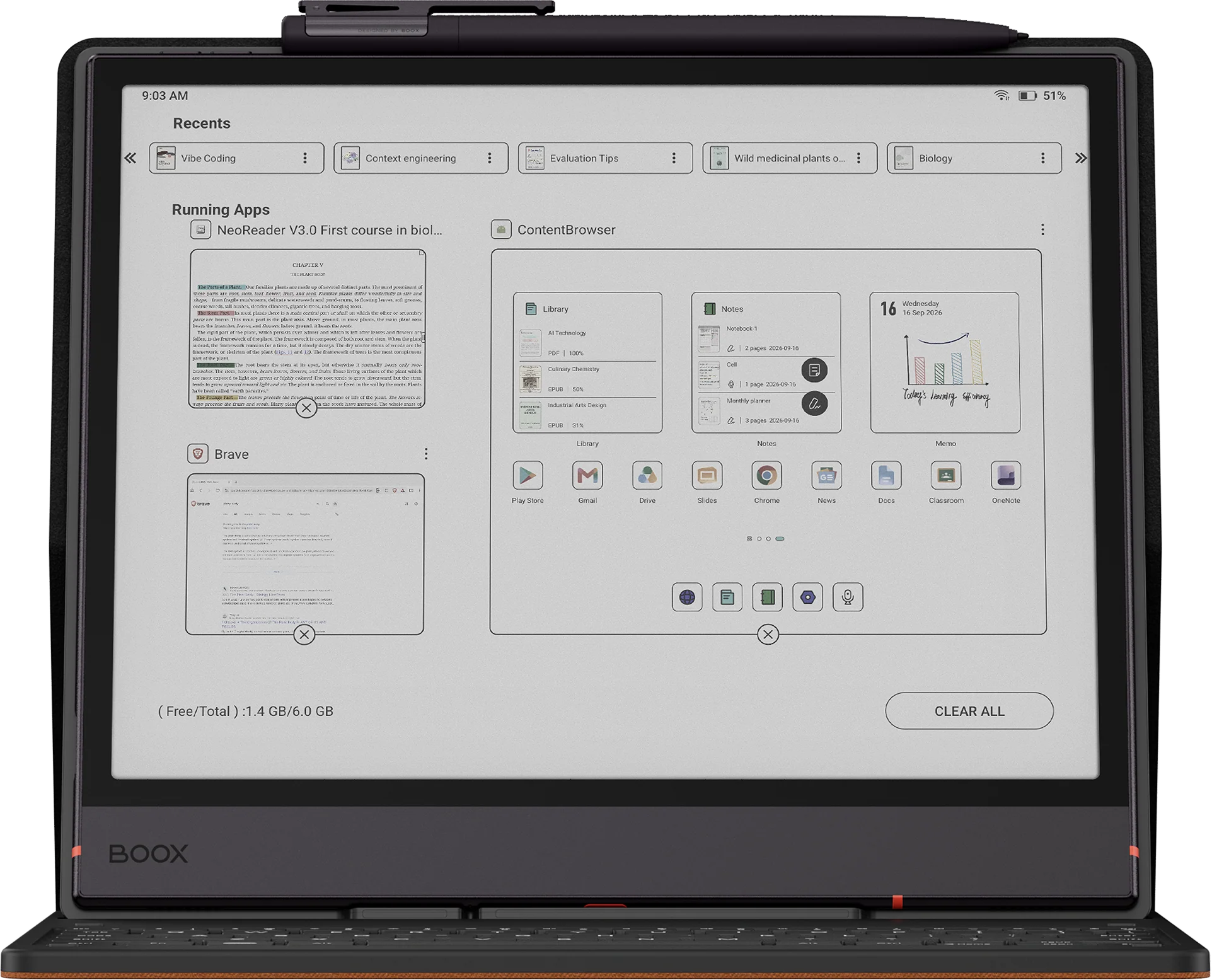Open Notebook 1 in Notes widget
Screen dimensions: 1212x980
pyautogui.click(x=766, y=338)
